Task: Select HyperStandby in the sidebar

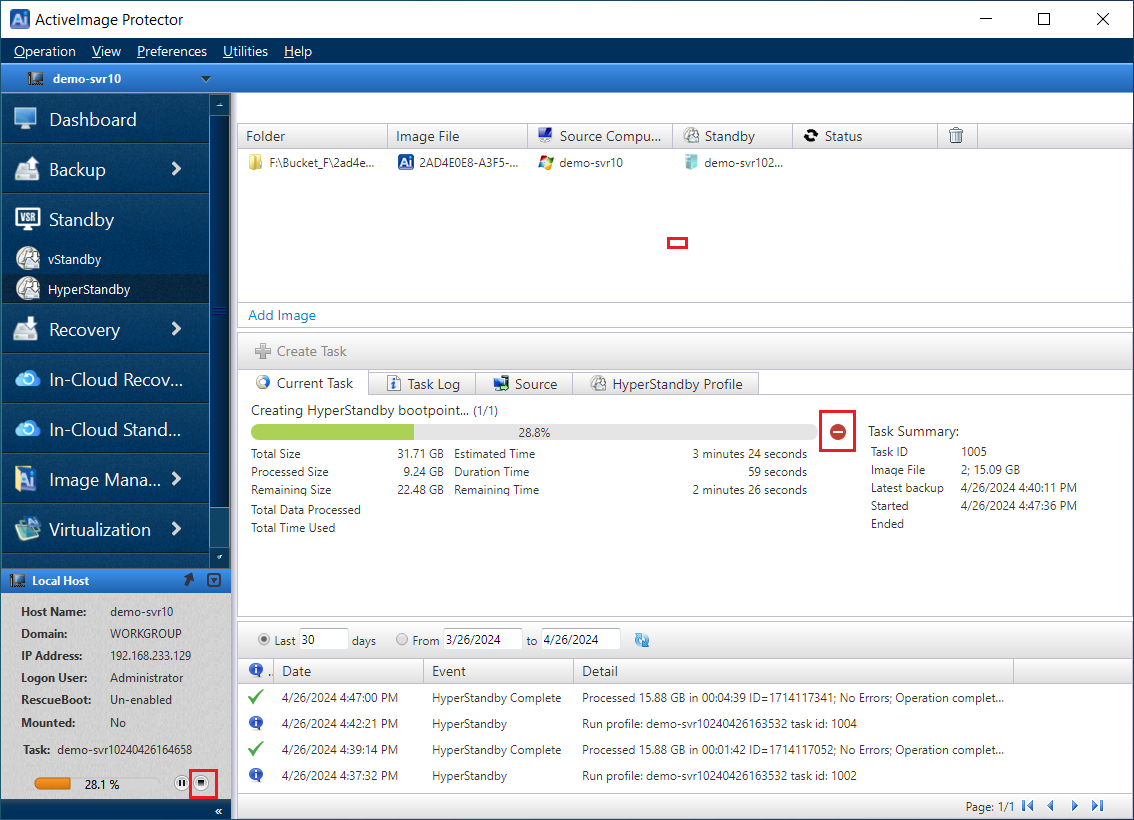Action: (x=106, y=289)
